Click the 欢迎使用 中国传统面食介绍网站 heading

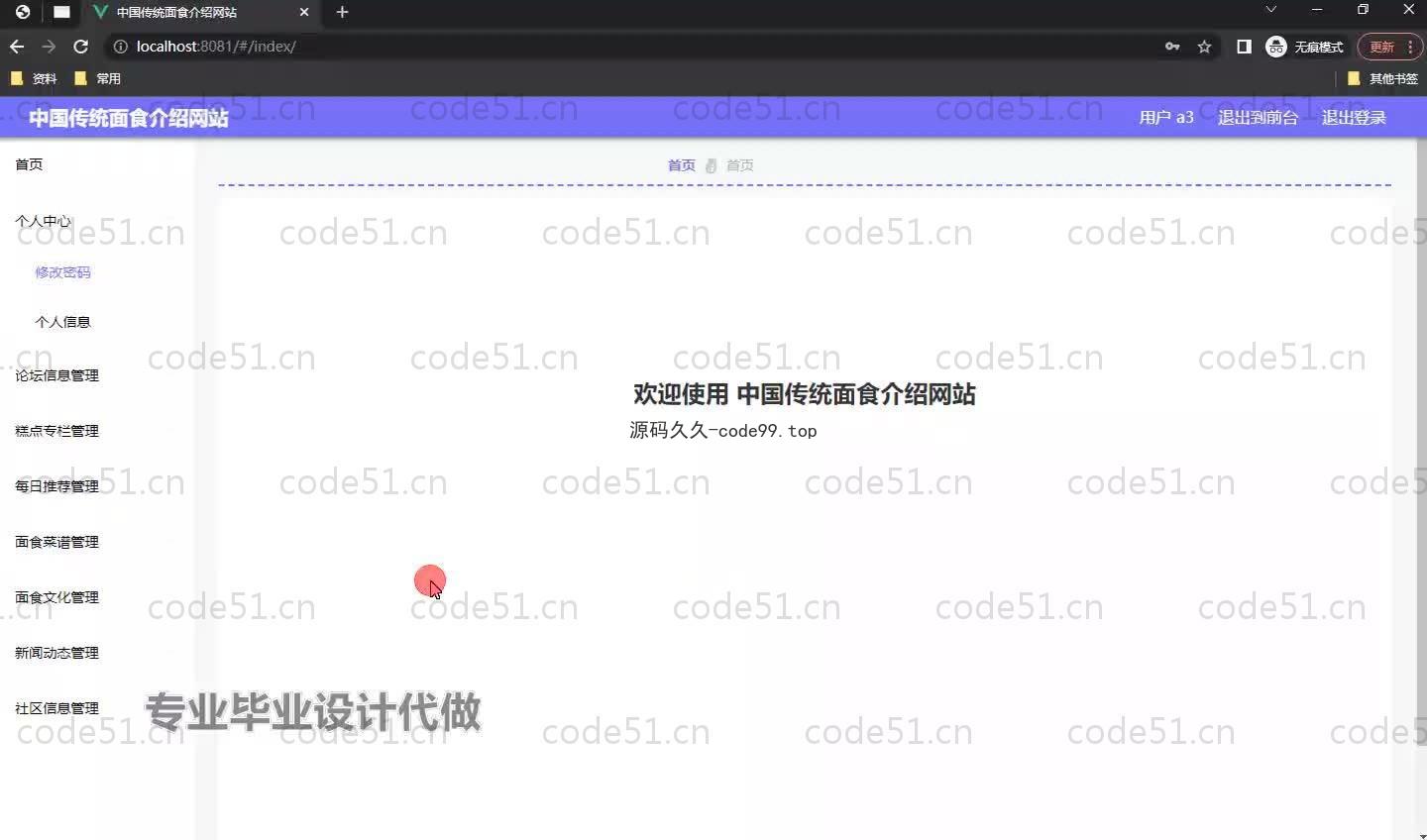click(805, 394)
